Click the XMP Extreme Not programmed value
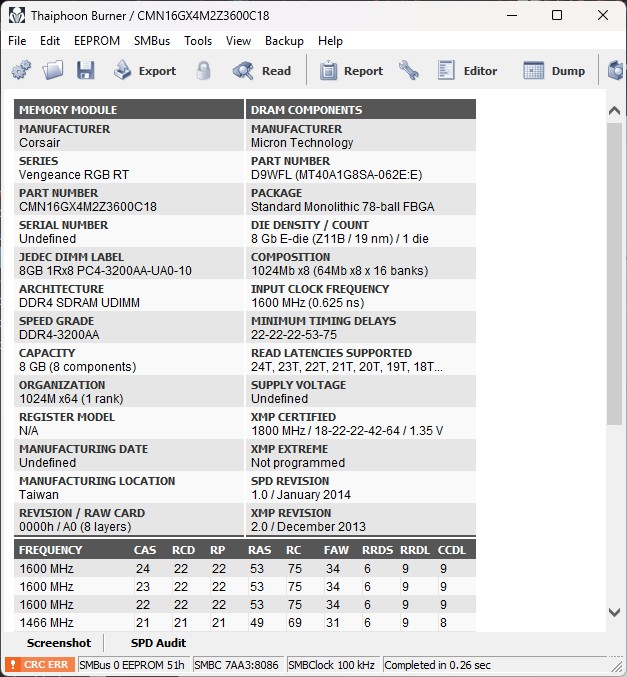 [x=298, y=463]
